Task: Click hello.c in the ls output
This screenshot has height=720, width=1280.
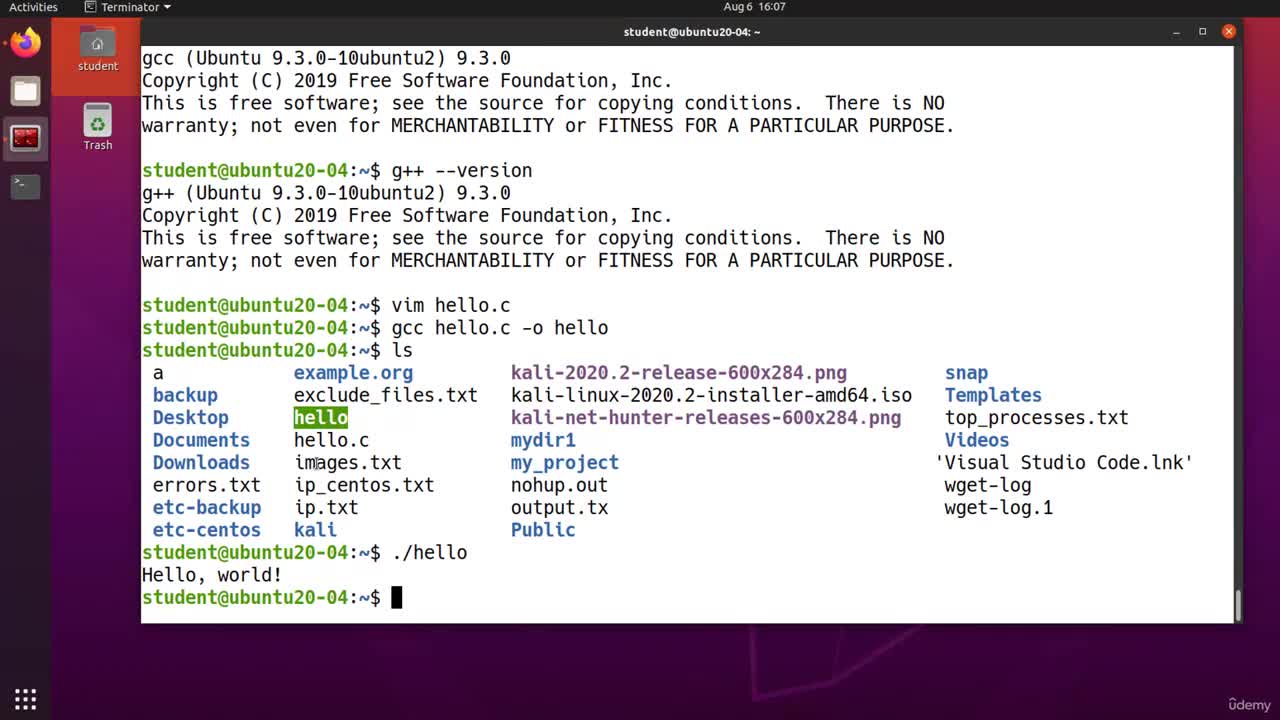Action: tap(331, 440)
